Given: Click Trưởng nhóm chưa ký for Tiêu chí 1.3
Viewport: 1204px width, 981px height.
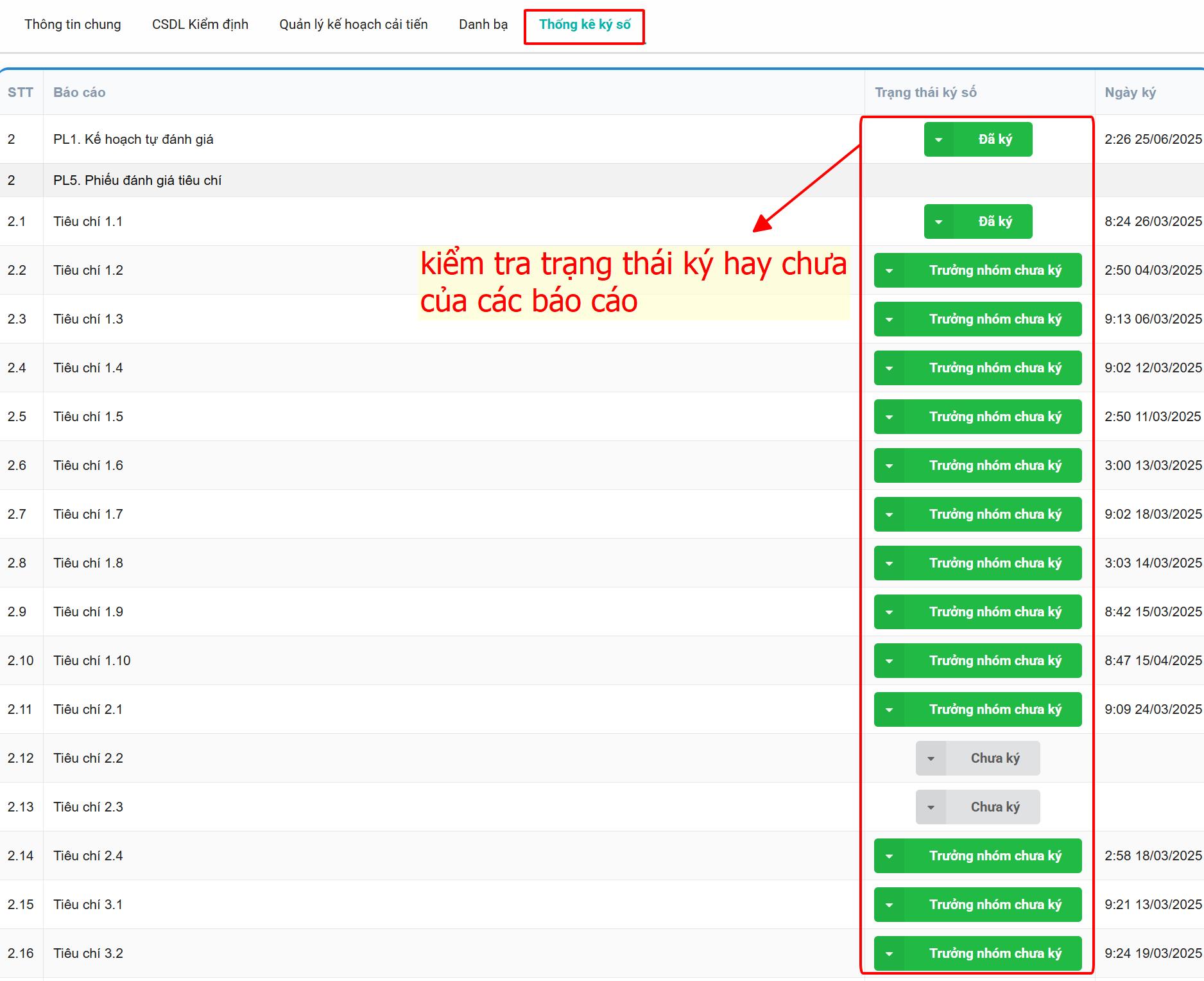Looking at the screenshot, I should pyautogui.click(x=994, y=319).
